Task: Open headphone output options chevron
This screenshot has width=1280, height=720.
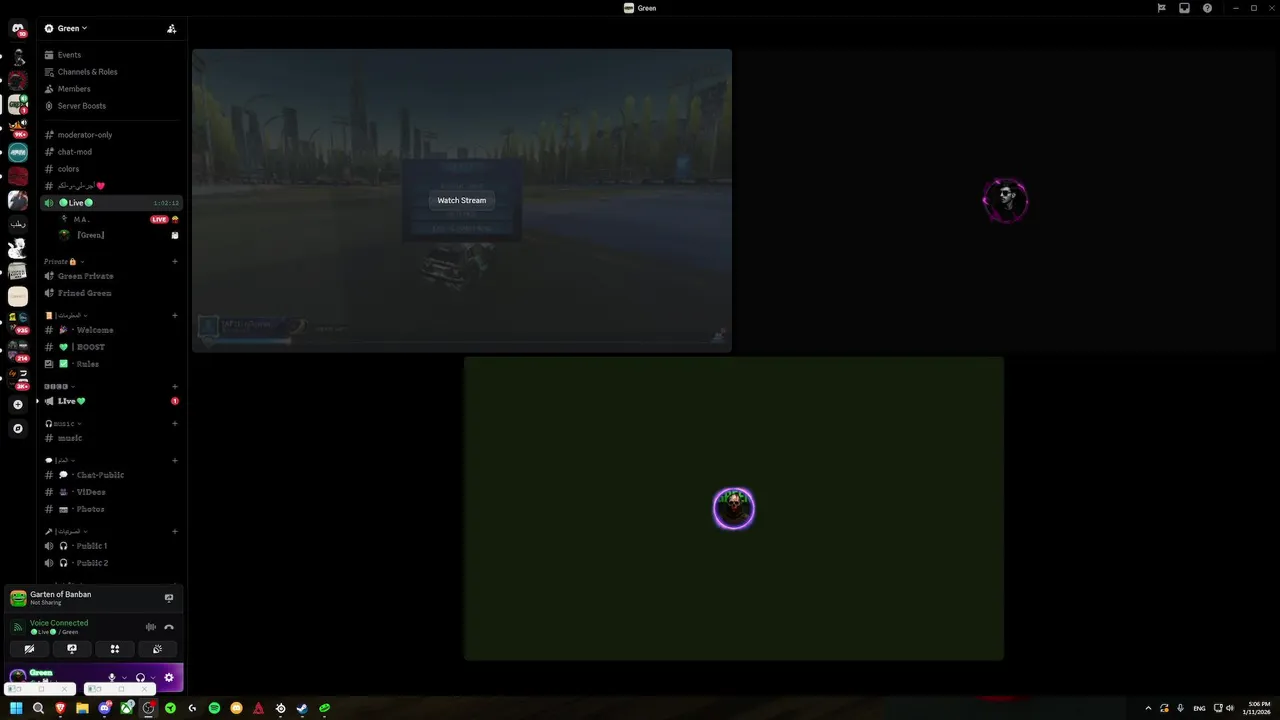Action: [x=152, y=677]
